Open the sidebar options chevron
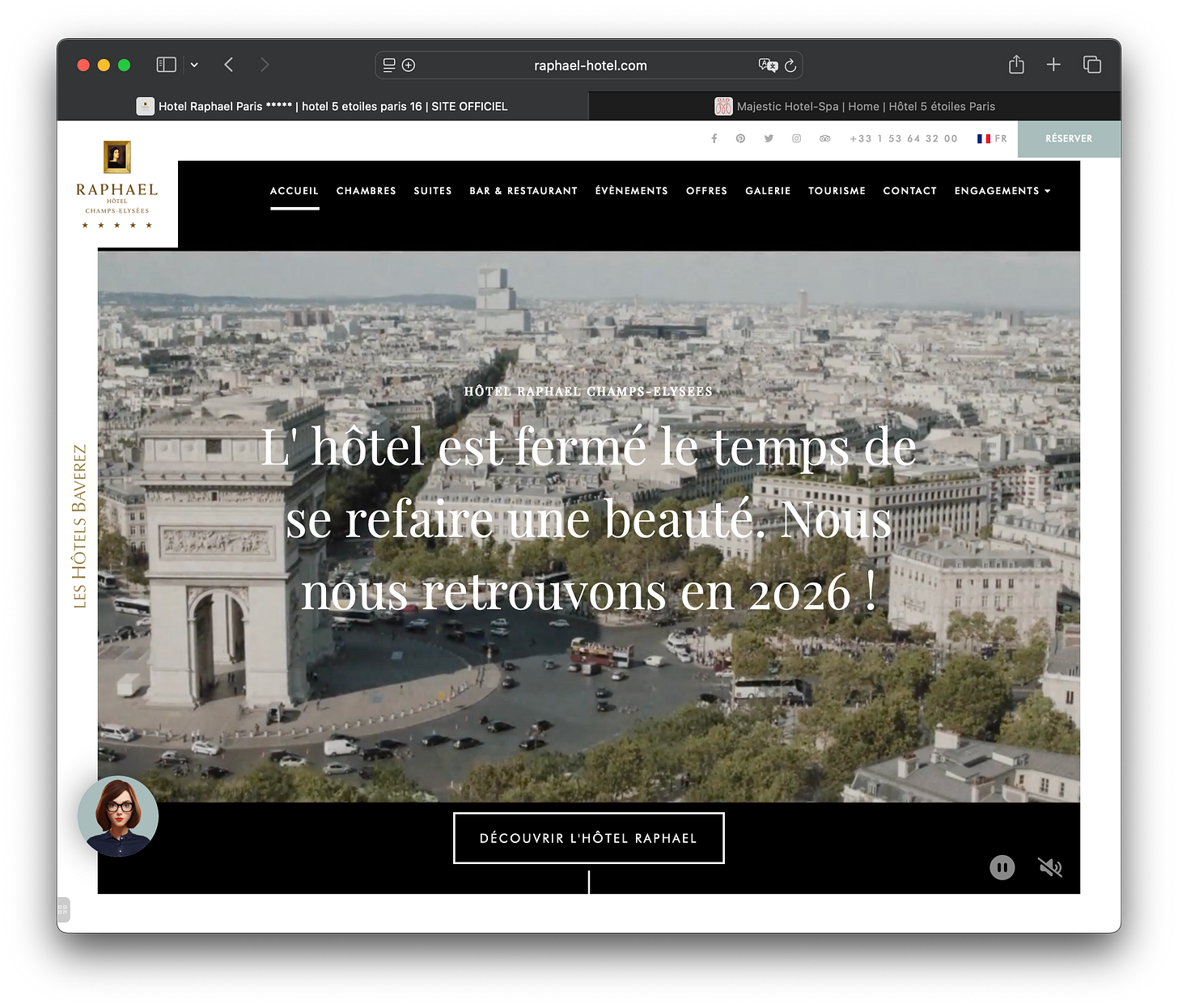Screen dimensions: 1178x1008 (194, 65)
